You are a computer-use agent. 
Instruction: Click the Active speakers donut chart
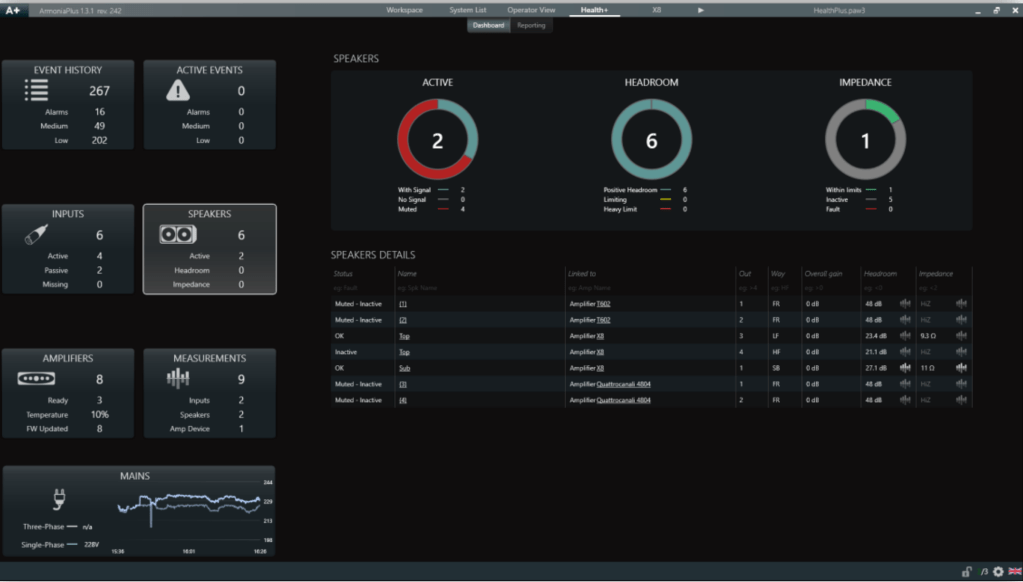click(437, 141)
